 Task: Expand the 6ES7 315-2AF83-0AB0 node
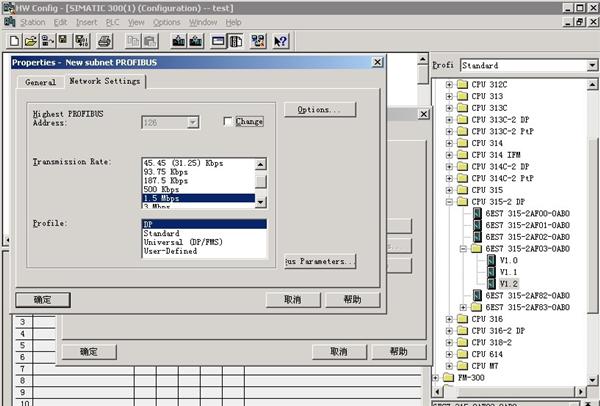click(x=463, y=307)
